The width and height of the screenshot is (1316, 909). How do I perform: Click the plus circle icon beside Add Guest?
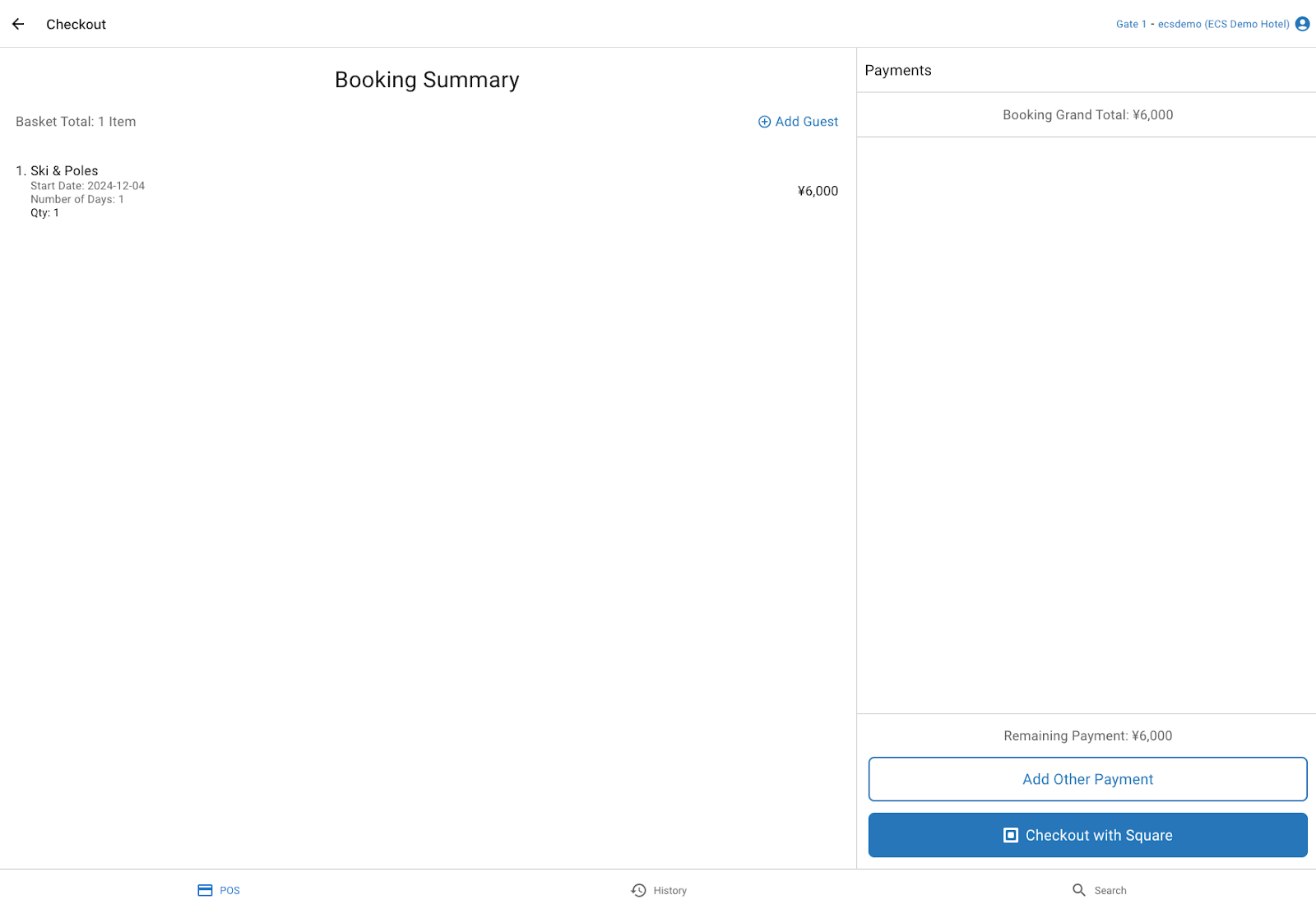pos(764,122)
